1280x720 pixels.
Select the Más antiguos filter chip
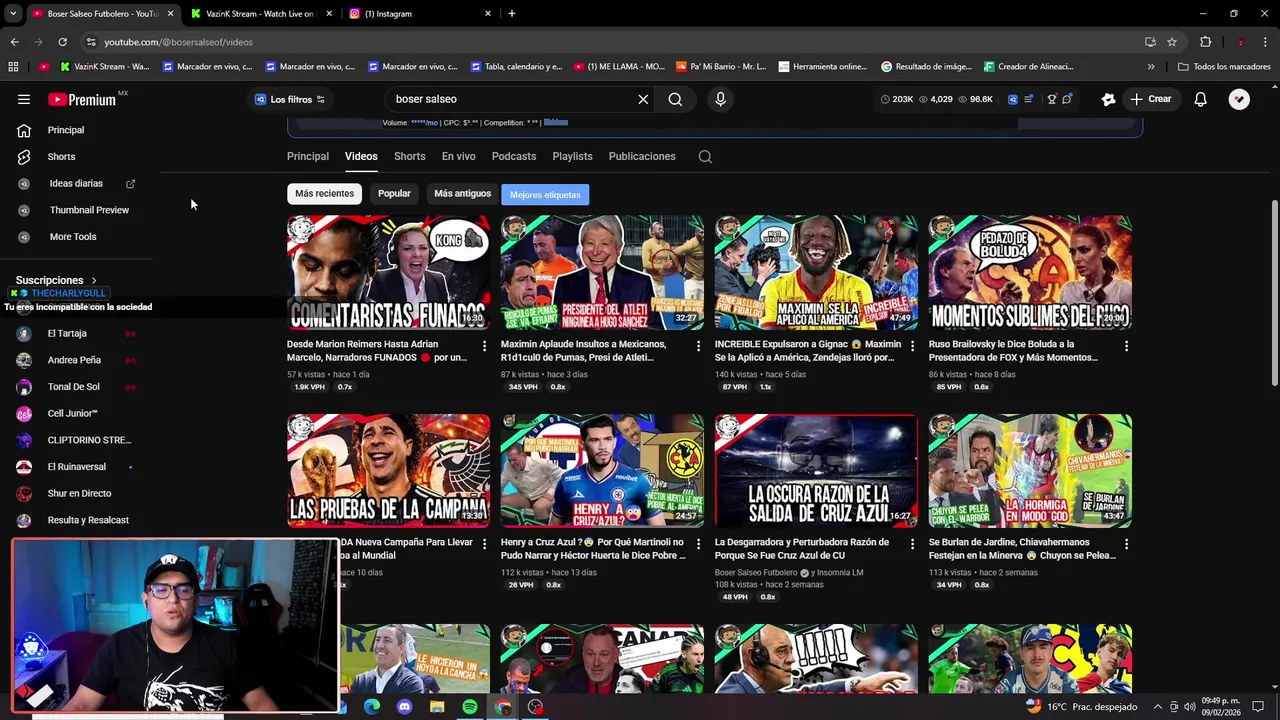462,194
